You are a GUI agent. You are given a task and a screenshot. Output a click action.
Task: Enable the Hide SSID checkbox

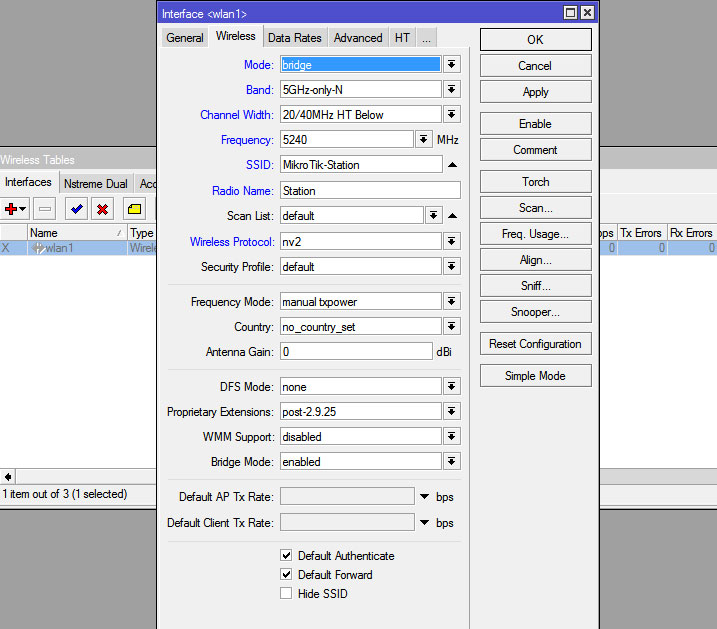287,594
